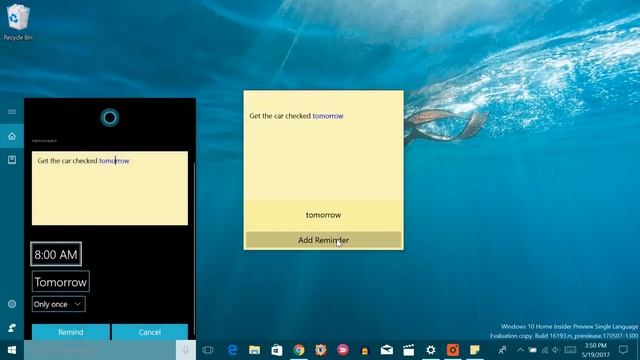Open the pink round app in the taskbar
Screen dimensions: 640x360
[343, 350]
